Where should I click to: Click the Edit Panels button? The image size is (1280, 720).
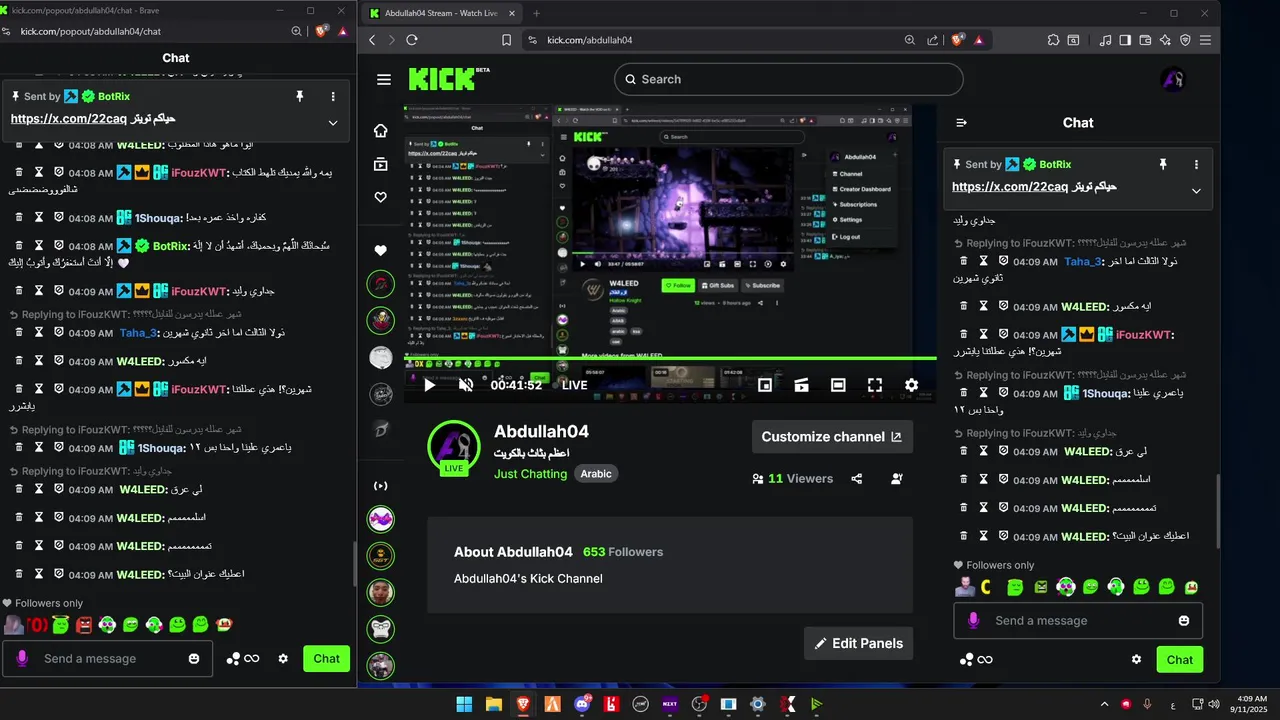(x=858, y=643)
